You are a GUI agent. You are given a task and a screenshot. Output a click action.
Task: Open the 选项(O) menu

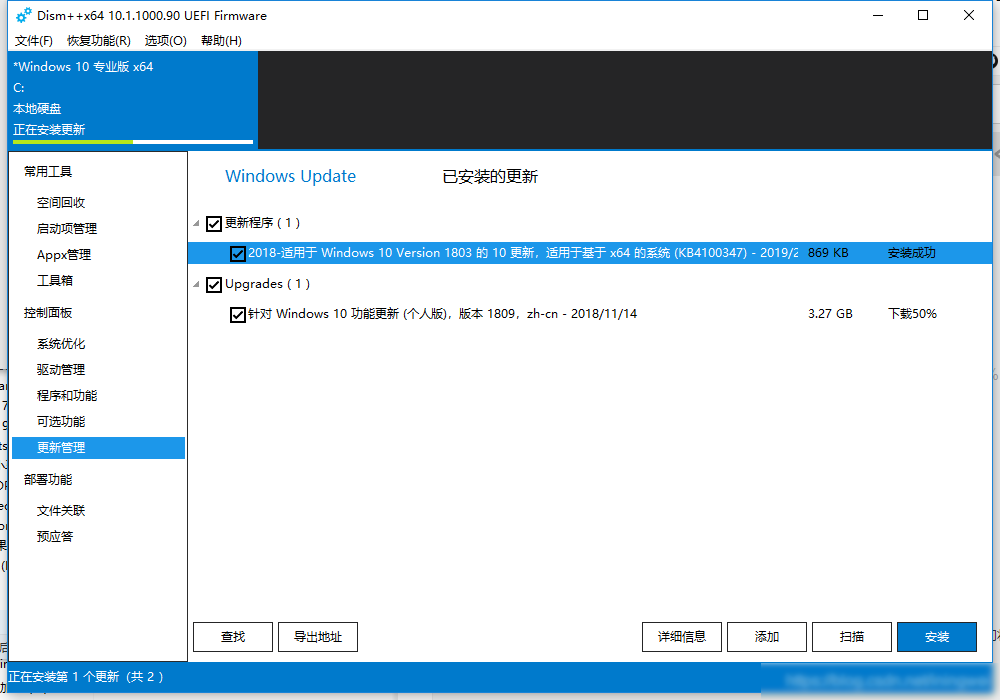(166, 41)
